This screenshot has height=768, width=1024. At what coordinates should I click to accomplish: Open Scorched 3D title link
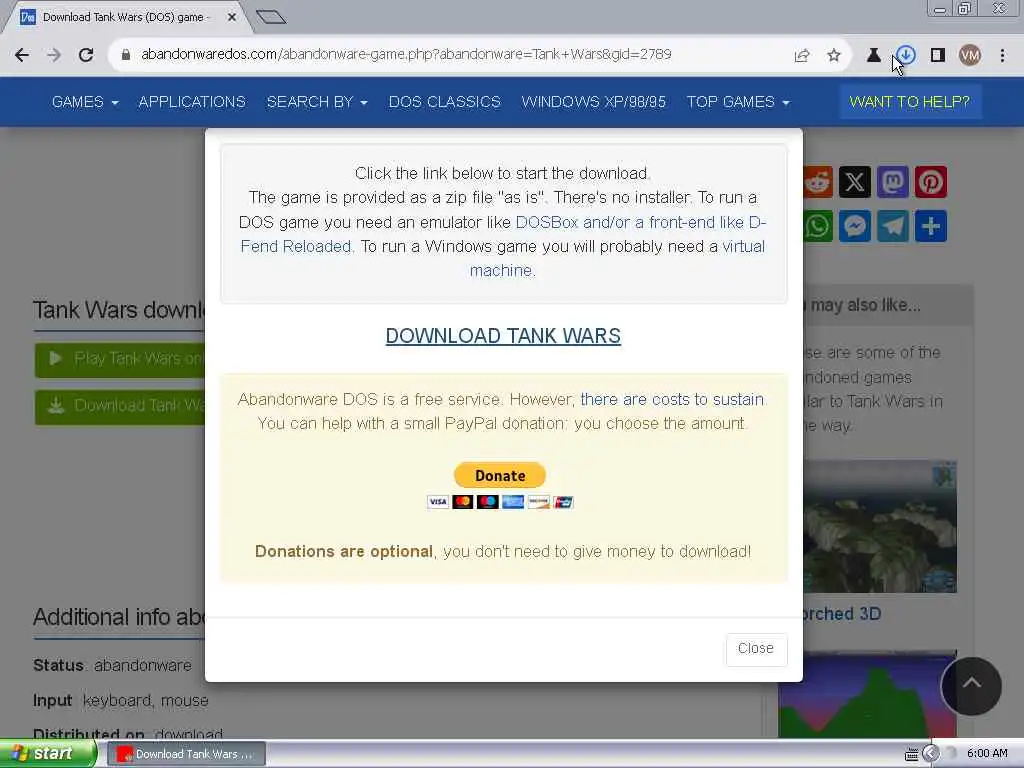tap(841, 614)
